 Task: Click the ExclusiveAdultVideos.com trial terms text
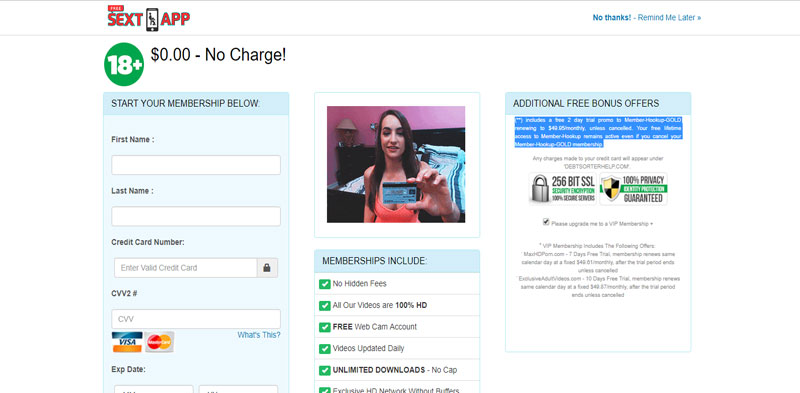598,287
